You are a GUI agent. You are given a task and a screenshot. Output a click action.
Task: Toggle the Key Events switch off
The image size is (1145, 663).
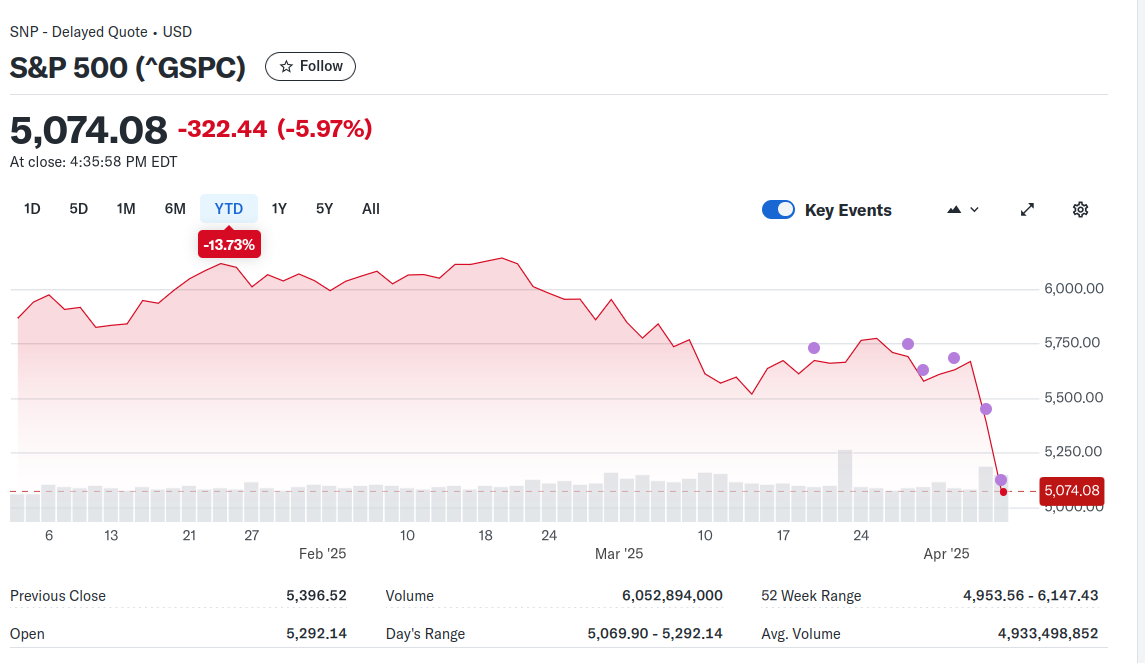point(778,210)
